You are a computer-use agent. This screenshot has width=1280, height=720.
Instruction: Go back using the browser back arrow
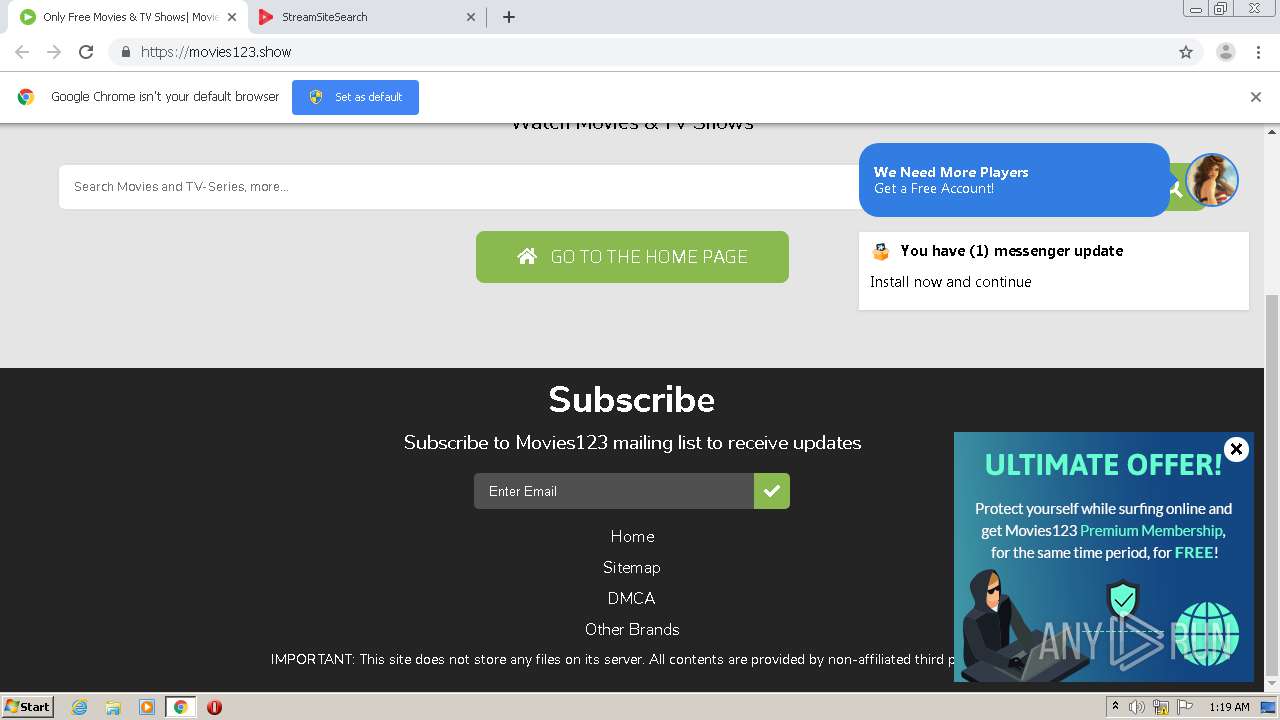coord(22,52)
